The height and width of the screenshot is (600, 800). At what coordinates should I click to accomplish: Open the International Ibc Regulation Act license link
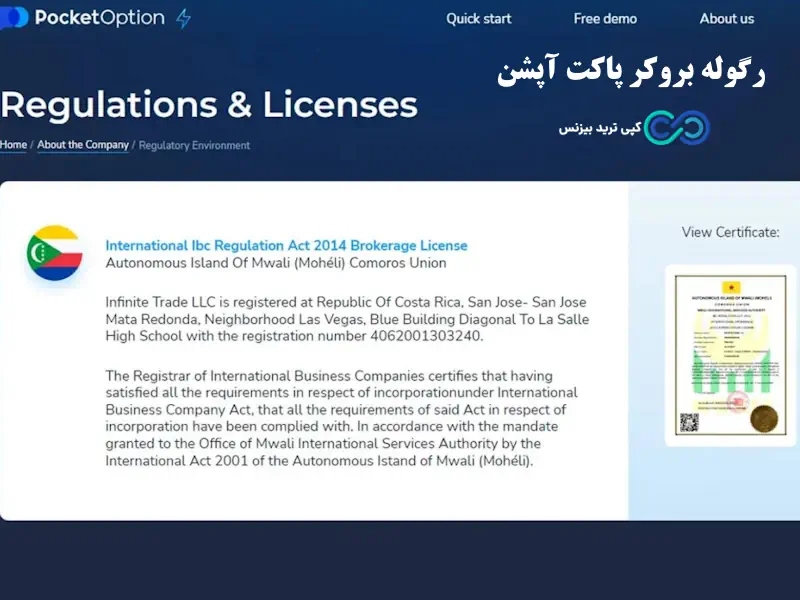[286, 245]
